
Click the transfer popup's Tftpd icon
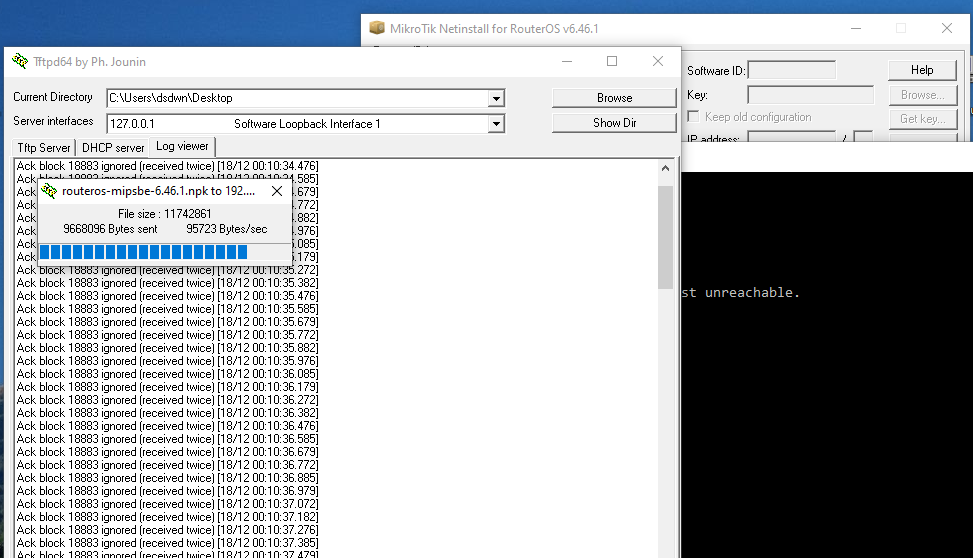[49, 191]
